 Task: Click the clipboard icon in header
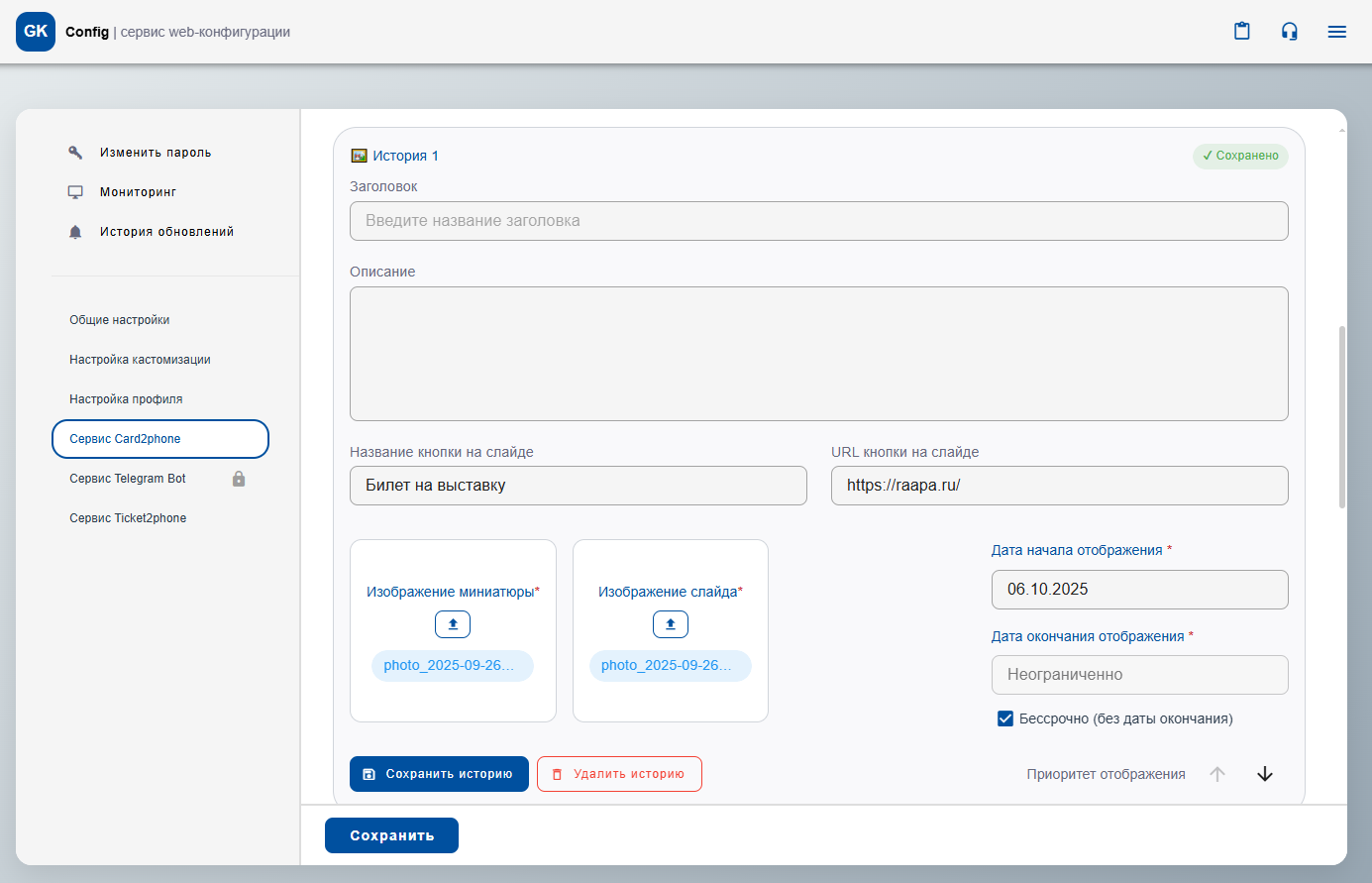tap(1241, 32)
